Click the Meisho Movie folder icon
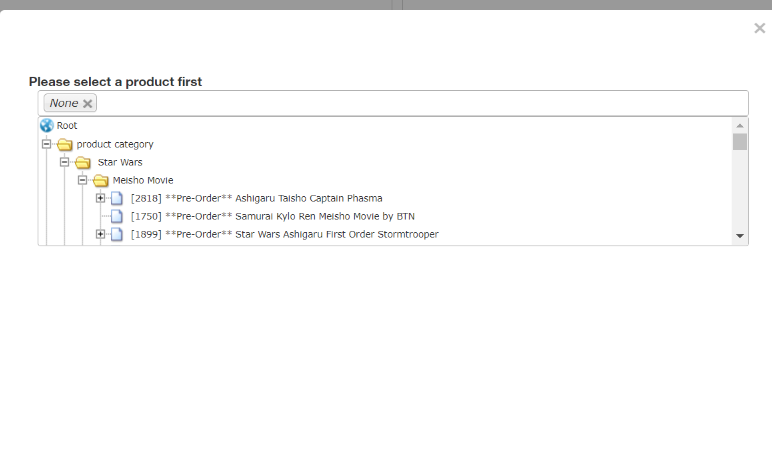The width and height of the screenshot is (772, 463). click(100, 180)
